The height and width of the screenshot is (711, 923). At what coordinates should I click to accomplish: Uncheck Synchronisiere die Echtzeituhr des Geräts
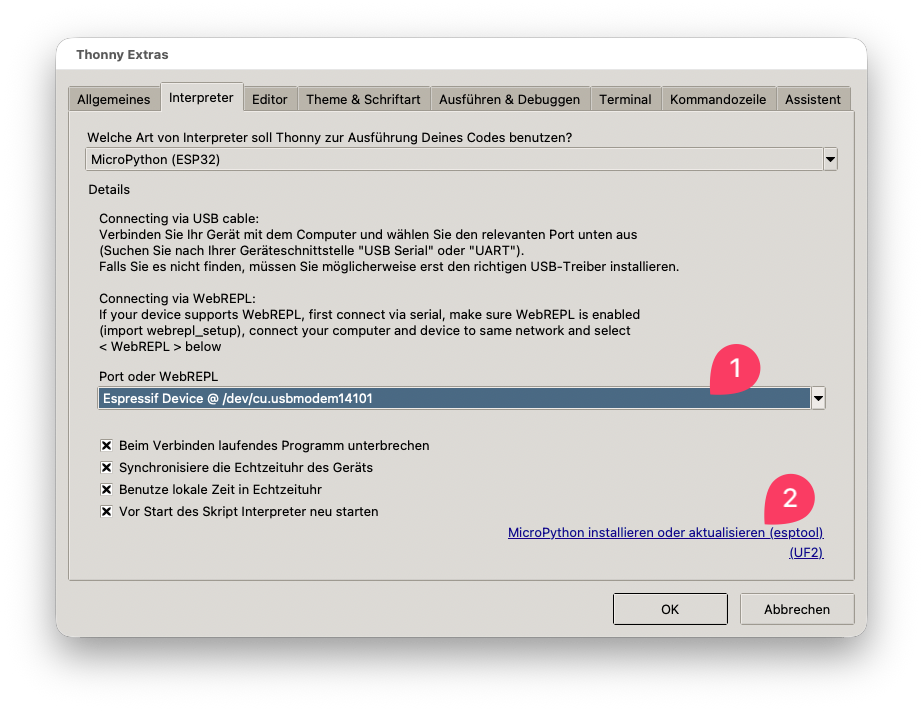(107, 467)
